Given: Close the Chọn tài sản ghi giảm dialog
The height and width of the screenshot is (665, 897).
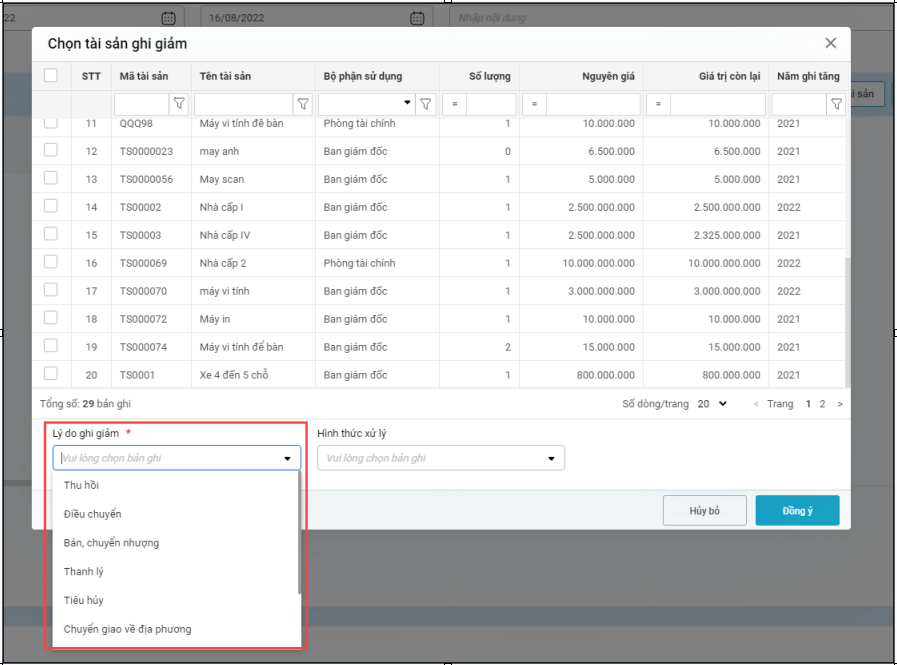Looking at the screenshot, I should [830, 43].
